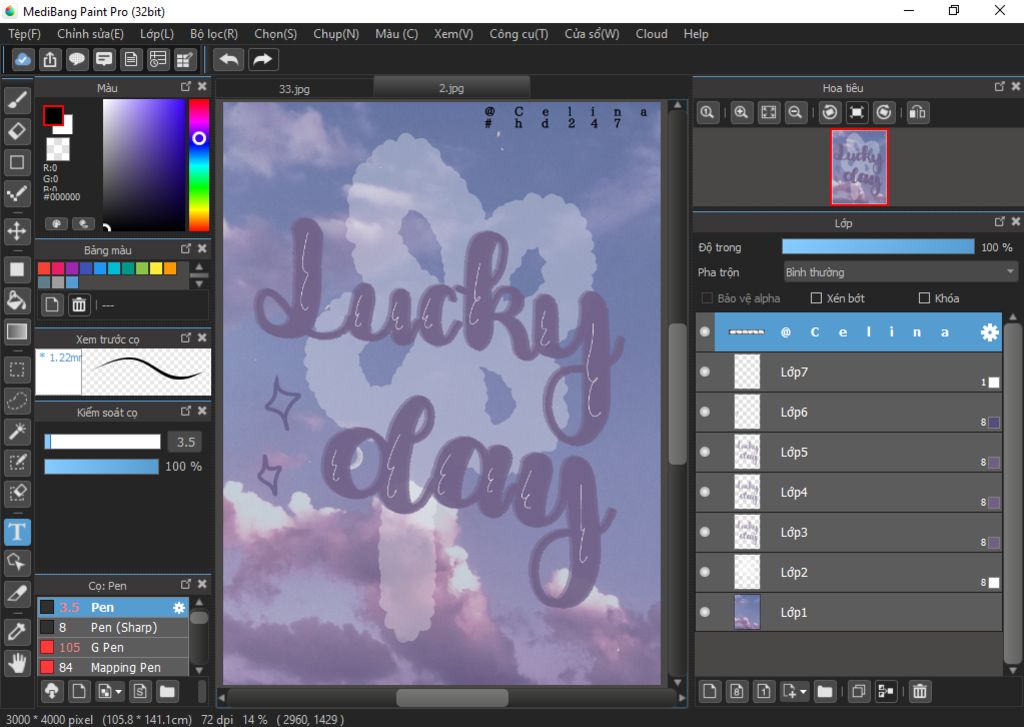Screen dimensions: 1024x727
Task: Select the Magic Wand tool
Action: coord(17,431)
